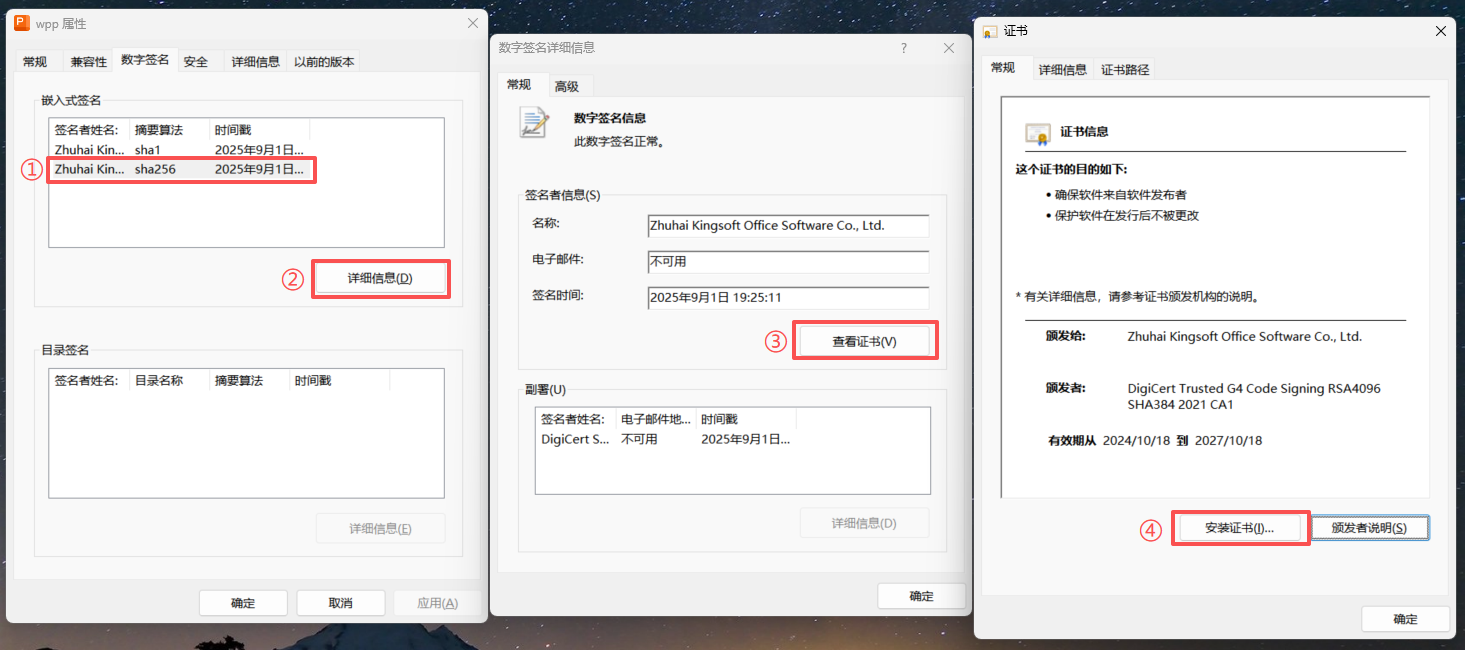Click the 名称 field with Zhuhai Kingsoft

tap(788, 226)
